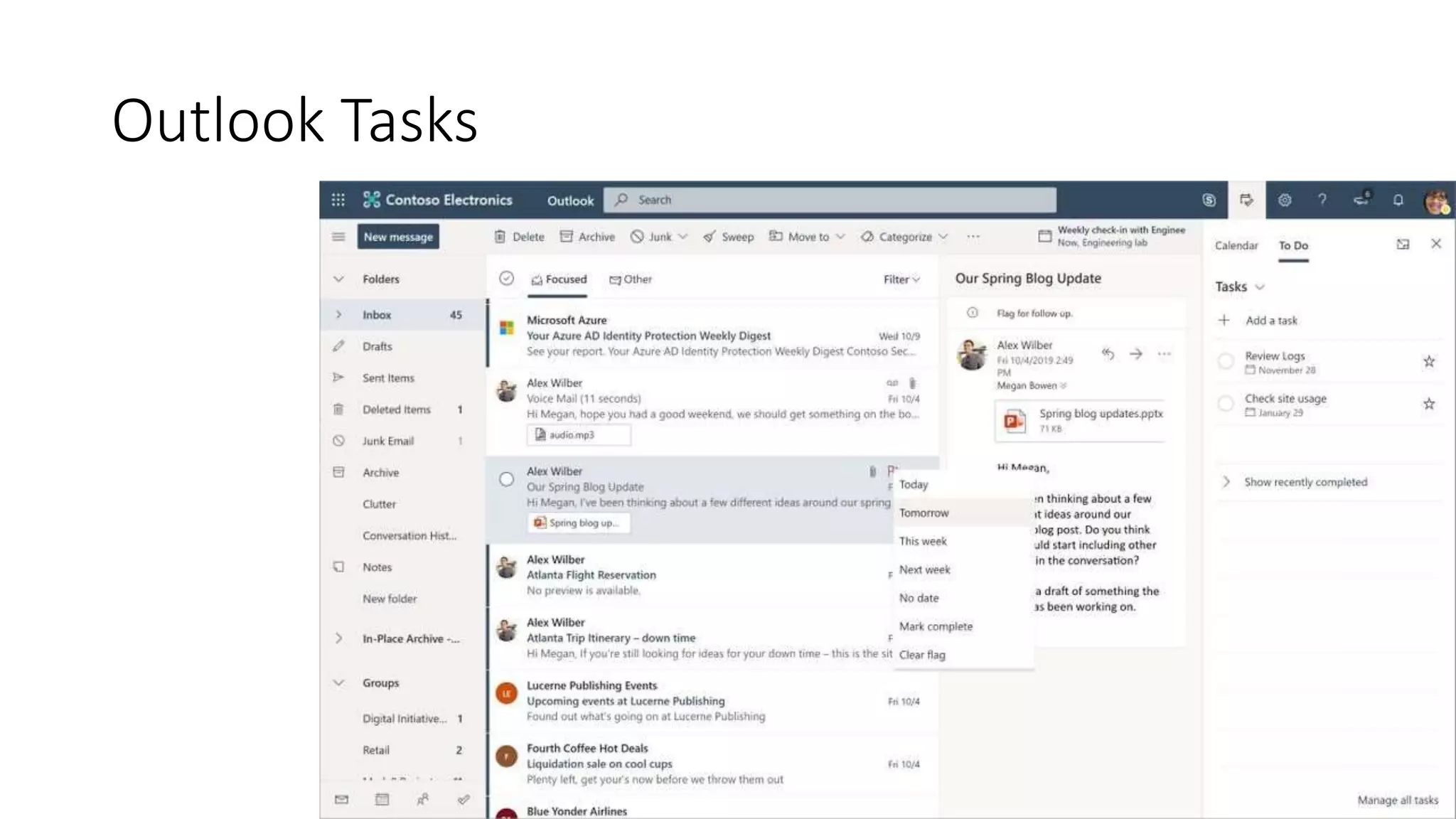Click the flag icon on Spring Blog email
Image resolution: width=1456 pixels, height=819 pixels.
(x=892, y=471)
